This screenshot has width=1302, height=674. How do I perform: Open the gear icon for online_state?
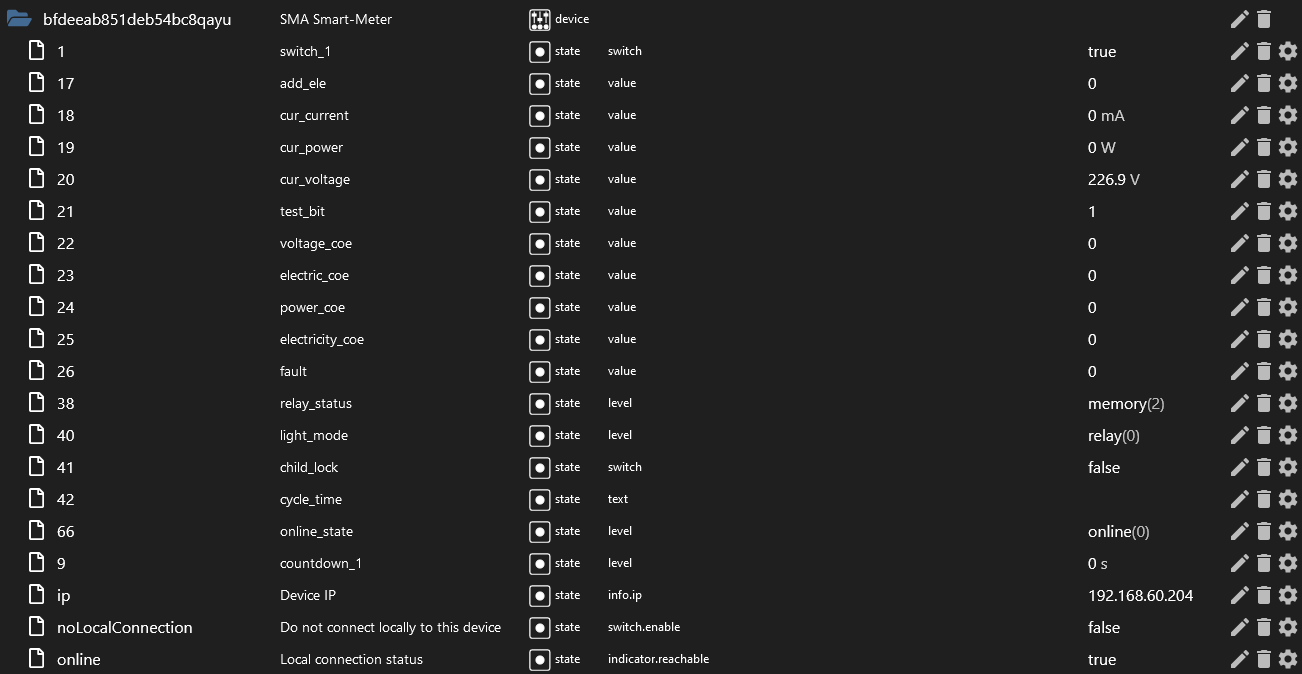[x=1287, y=531]
